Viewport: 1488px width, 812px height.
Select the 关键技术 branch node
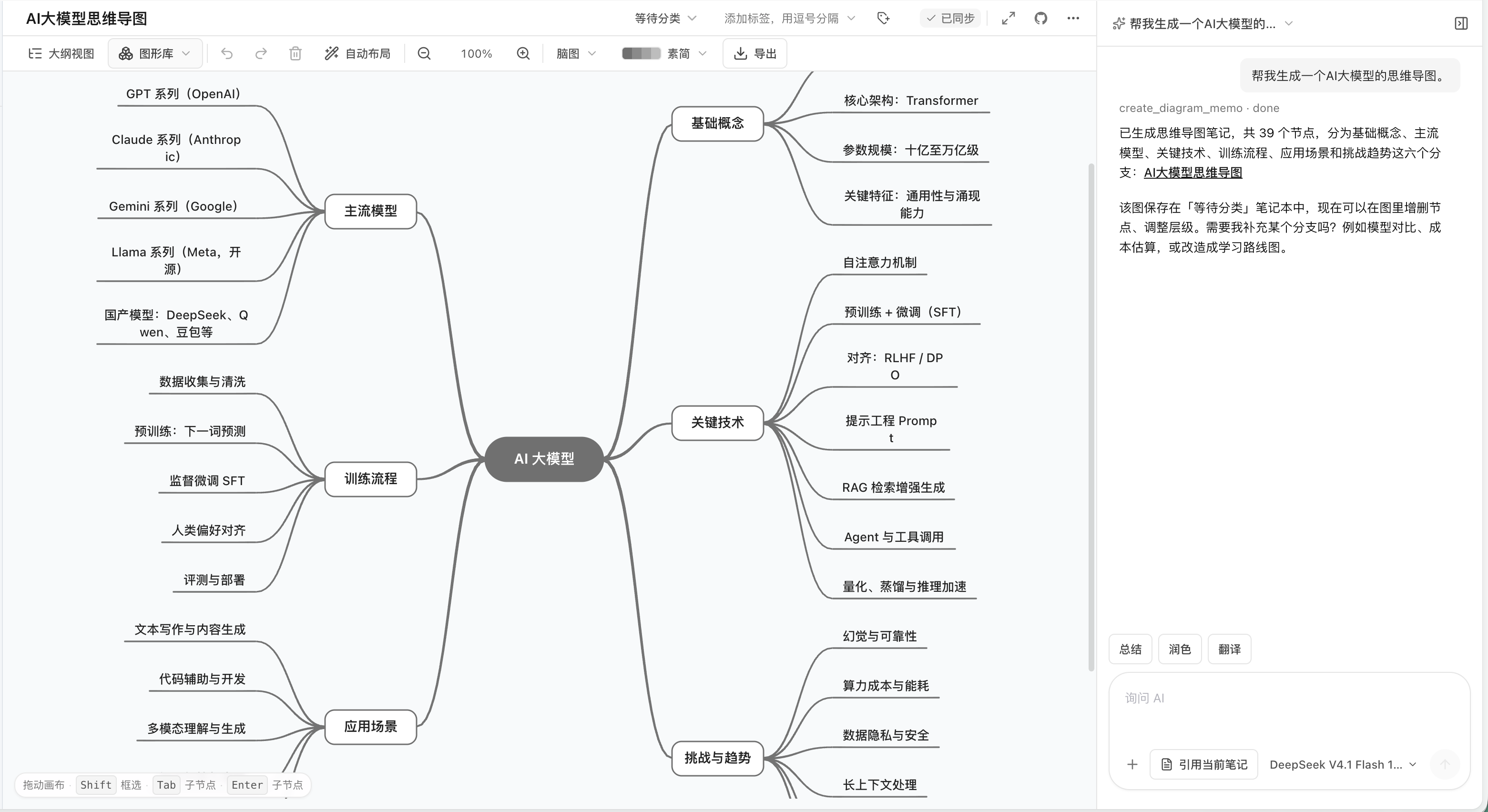[x=717, y=423]
